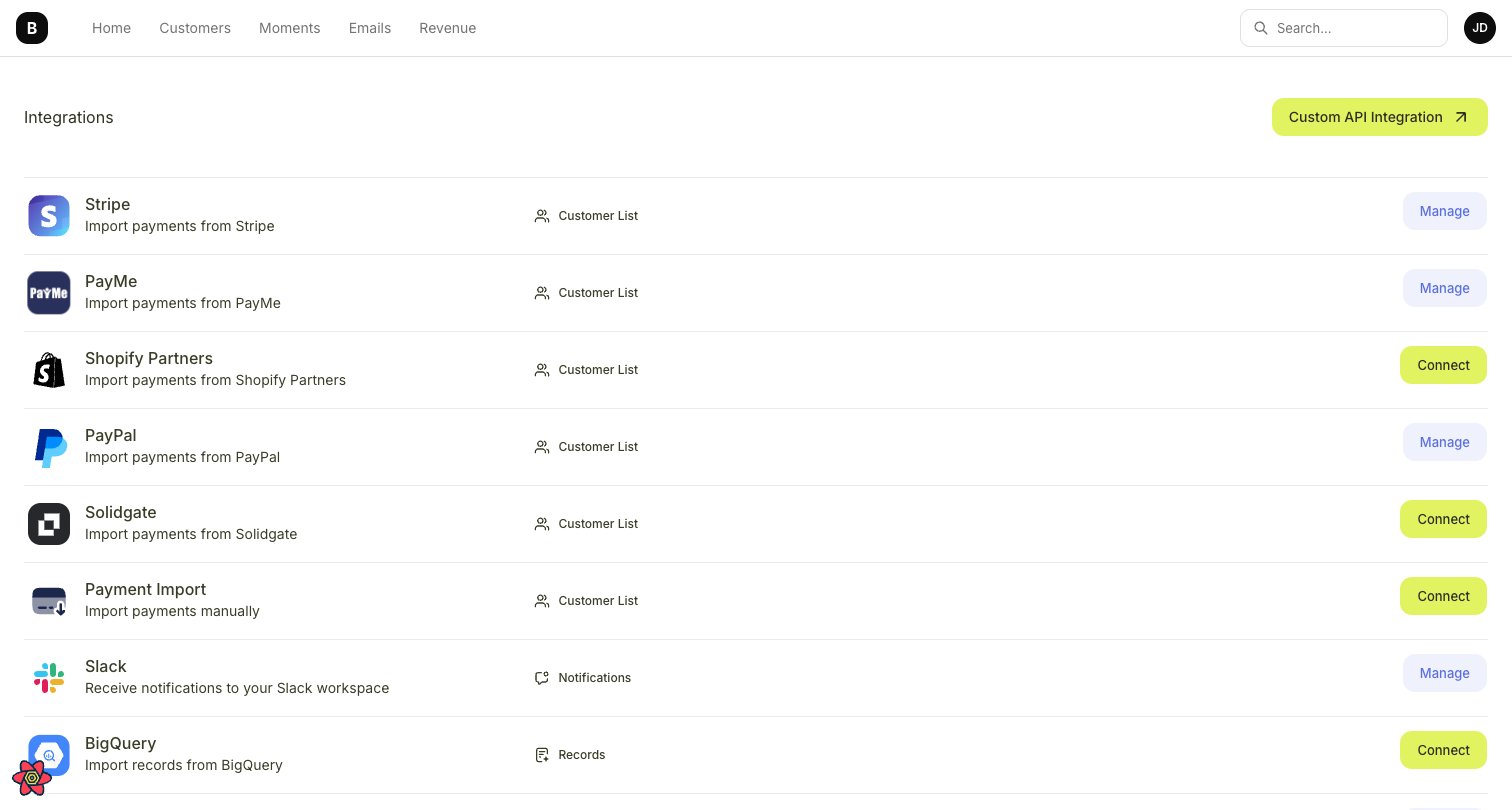Click the Shopify Partners title text
This screenshot has height=810, width=1512.
149,358
